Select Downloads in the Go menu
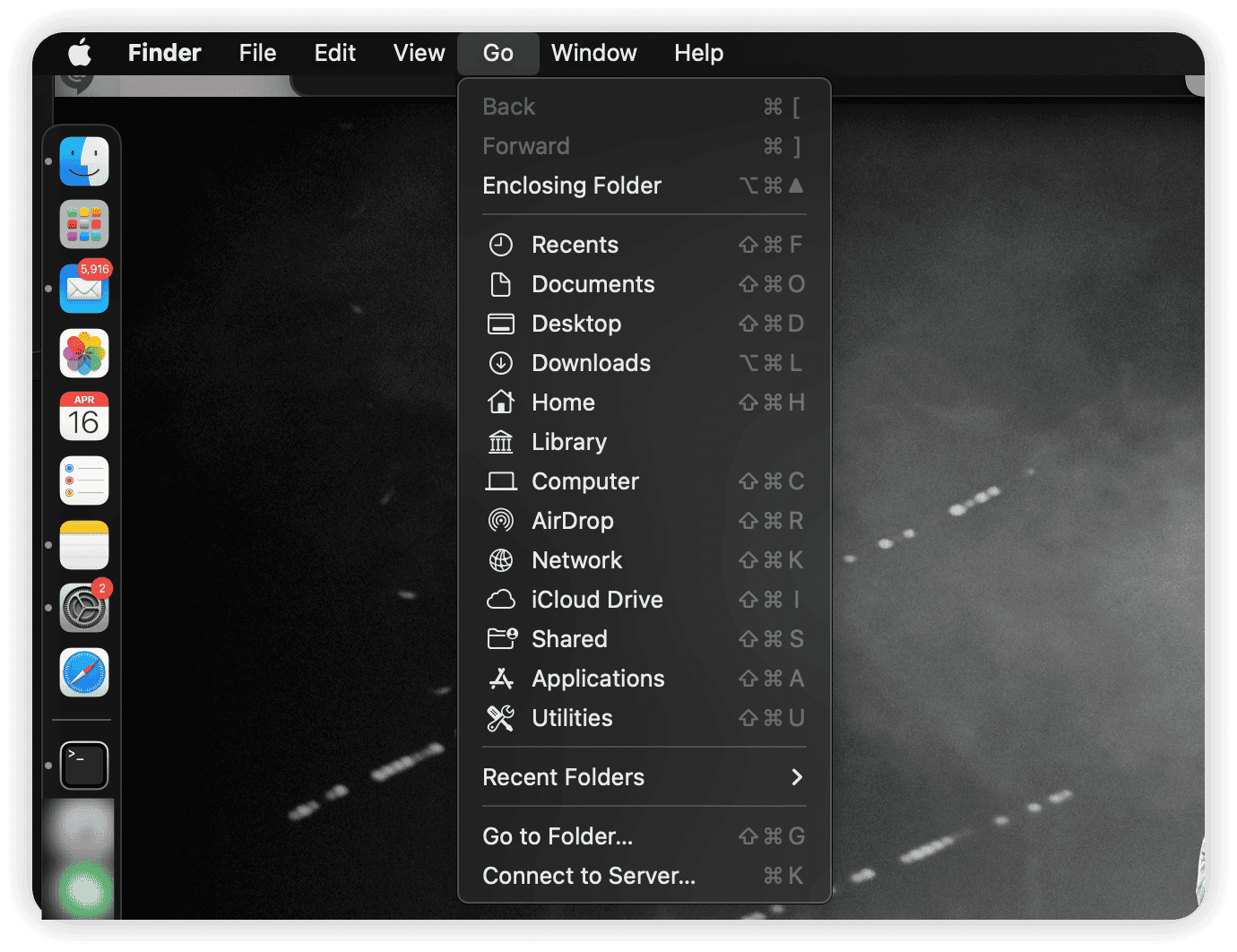Viewport: 1237px width, 952px height. pos(644,363)
